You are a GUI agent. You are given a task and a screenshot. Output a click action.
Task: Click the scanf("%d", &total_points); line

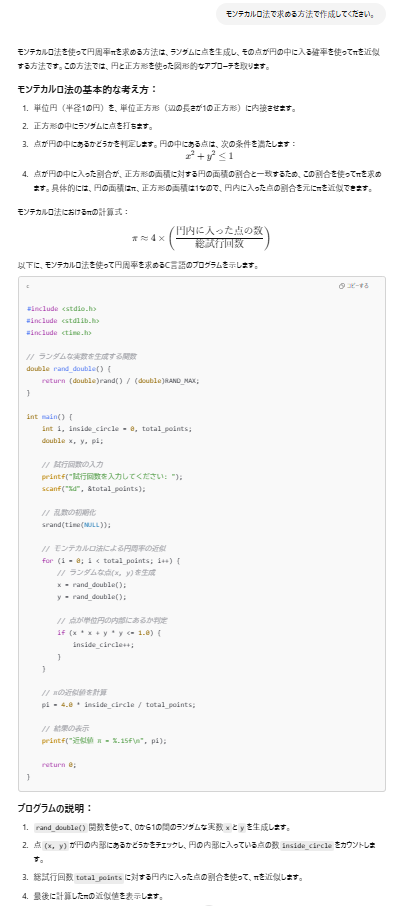click(x=94, y=488)
